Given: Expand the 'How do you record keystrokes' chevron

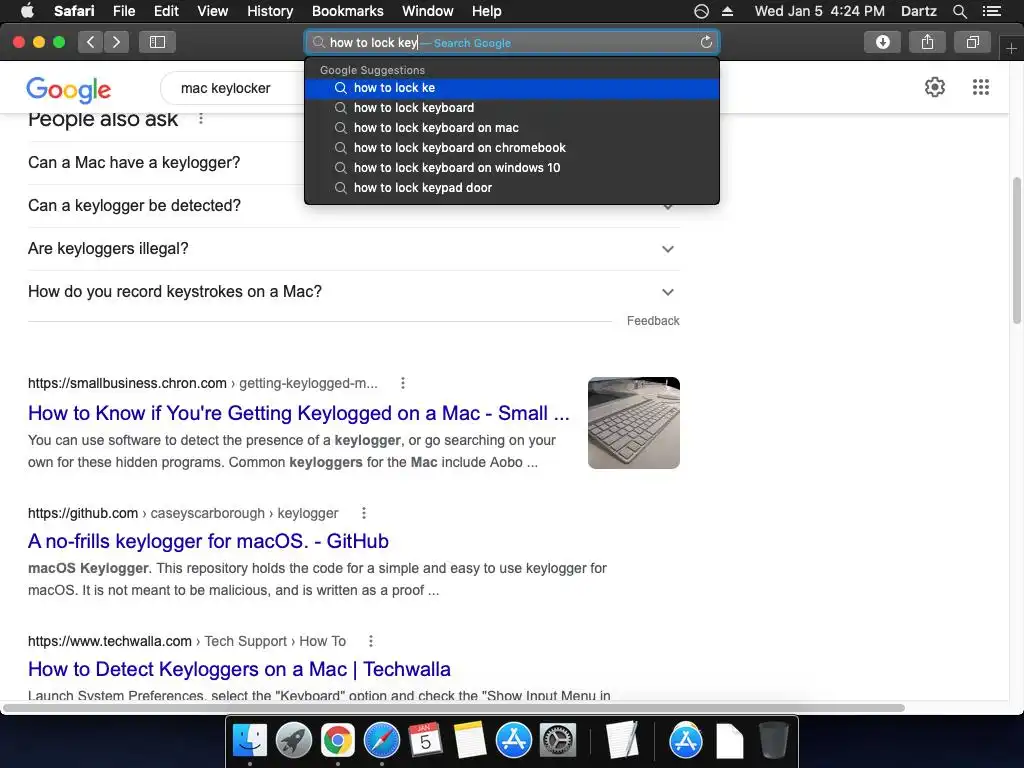Looking at the screenshot, I should (x=667, y=292).
